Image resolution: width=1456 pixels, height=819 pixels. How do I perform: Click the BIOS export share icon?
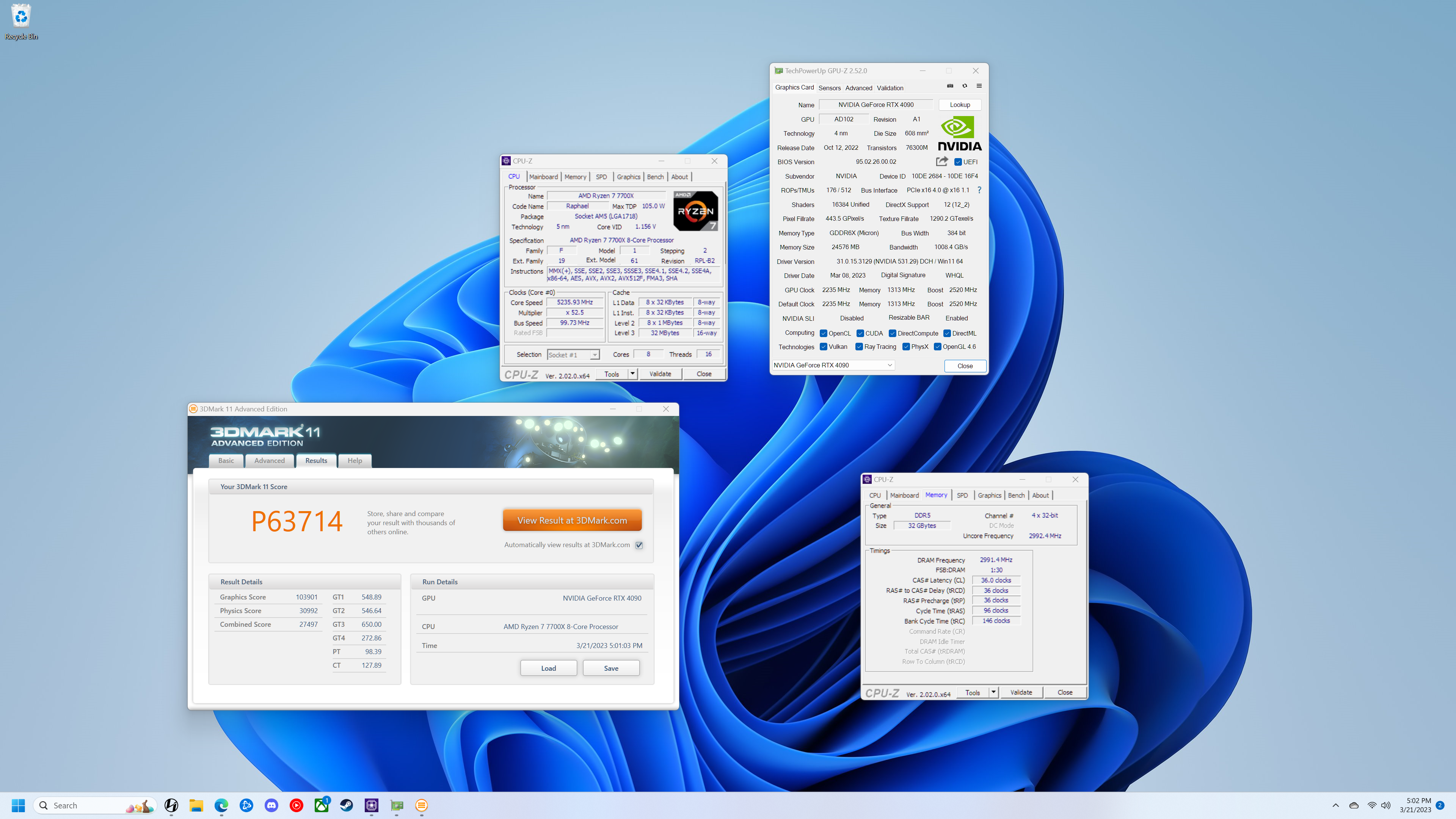941,162
